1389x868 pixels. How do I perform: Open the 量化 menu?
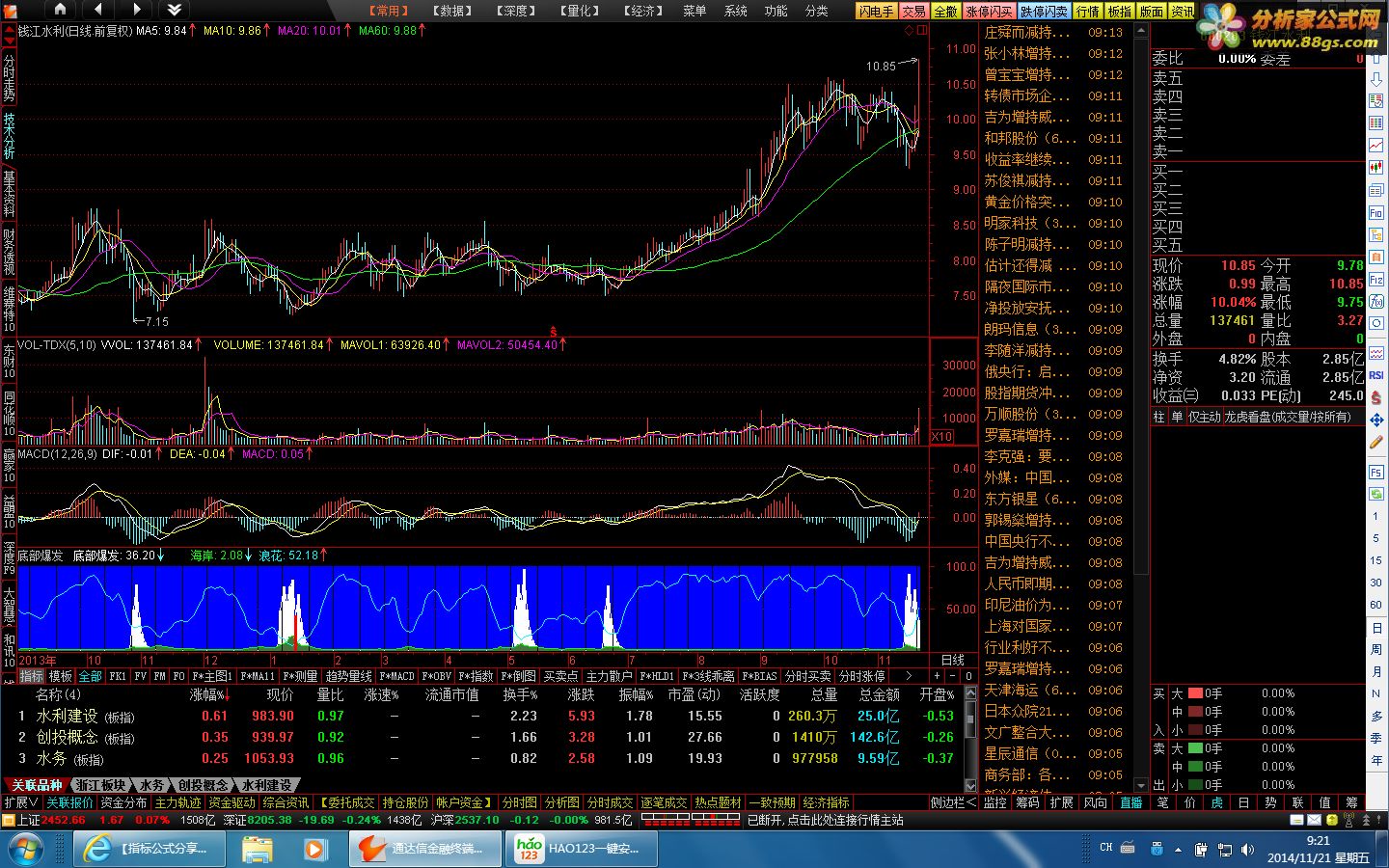pyautogui.click(x=579, y=11)
